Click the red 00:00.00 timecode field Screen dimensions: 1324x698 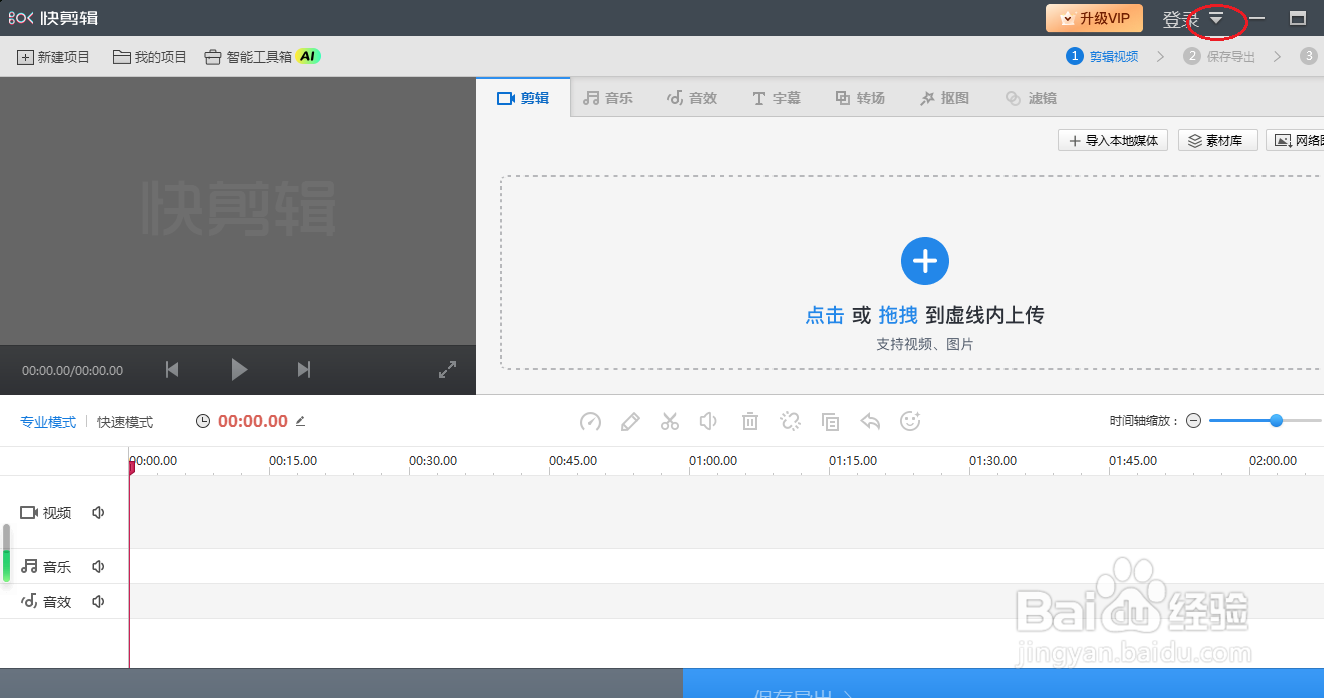point(253,422)
